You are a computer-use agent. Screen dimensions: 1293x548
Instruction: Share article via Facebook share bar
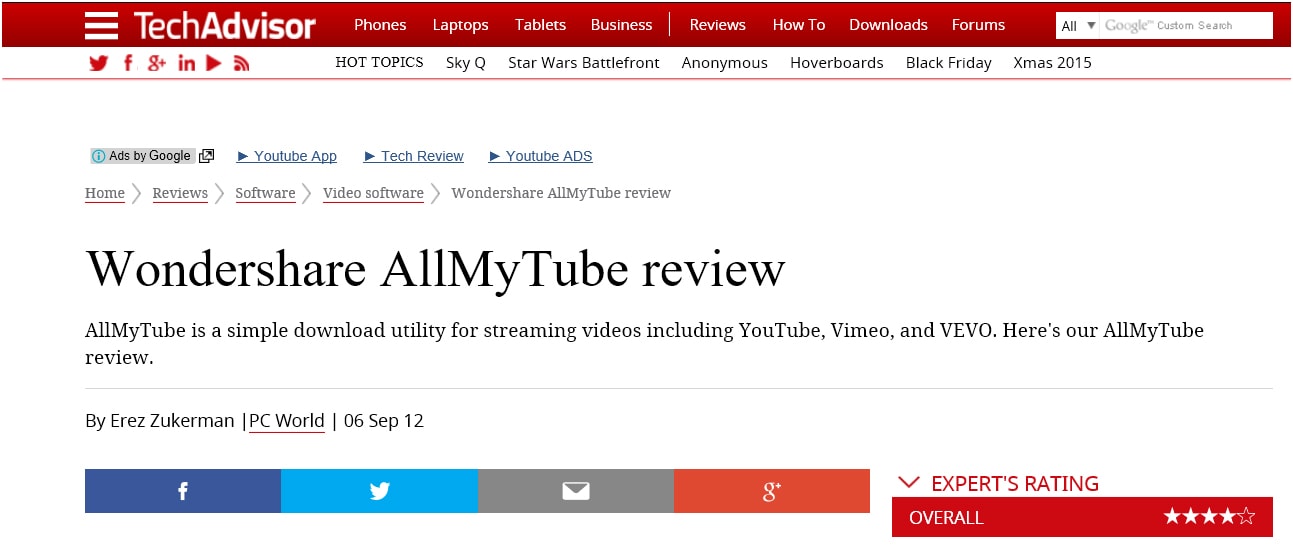pos(183,491)
